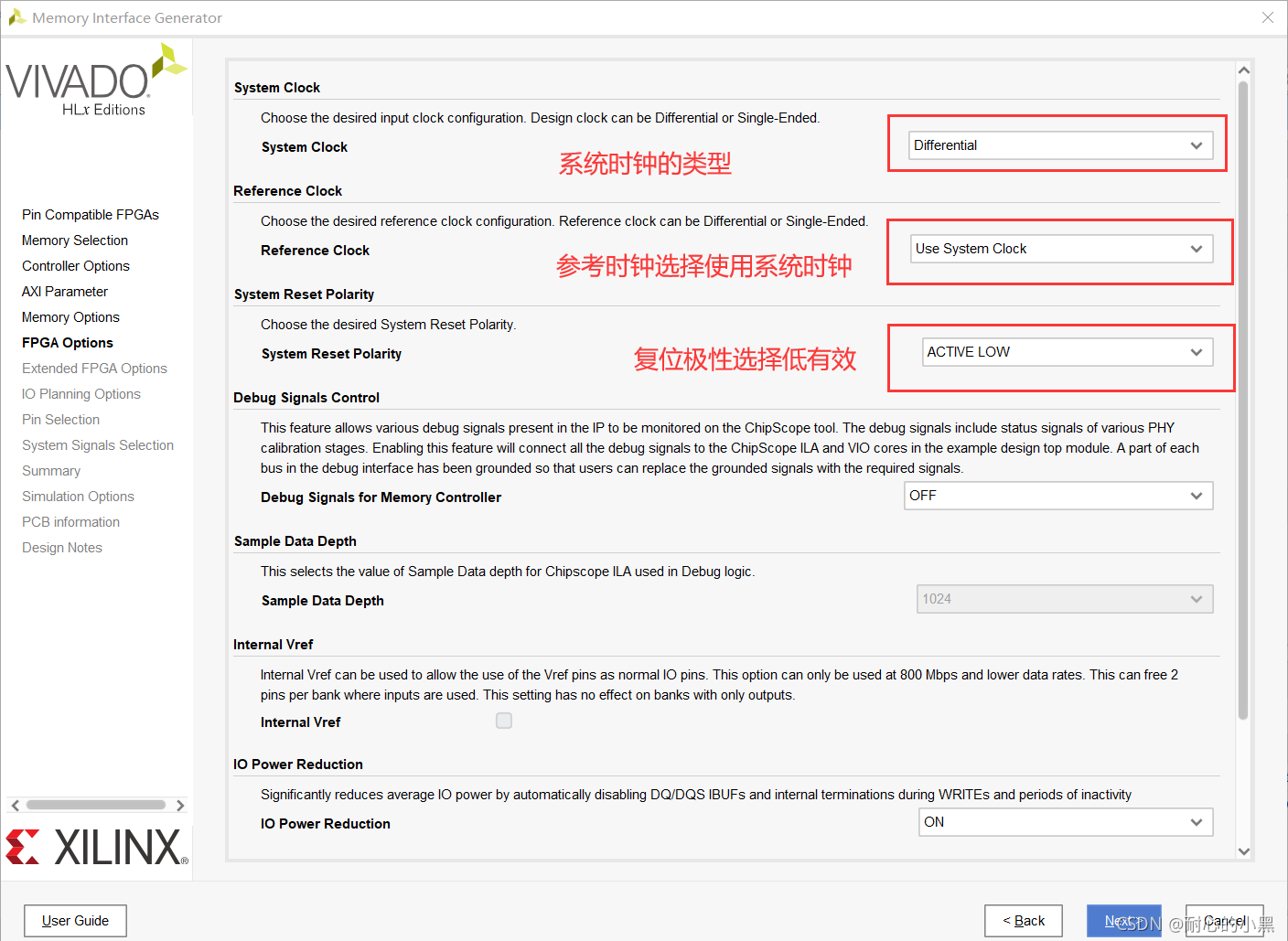
Task: Select Simulation Options in the sidebar
Action: [x=78, y=497]
